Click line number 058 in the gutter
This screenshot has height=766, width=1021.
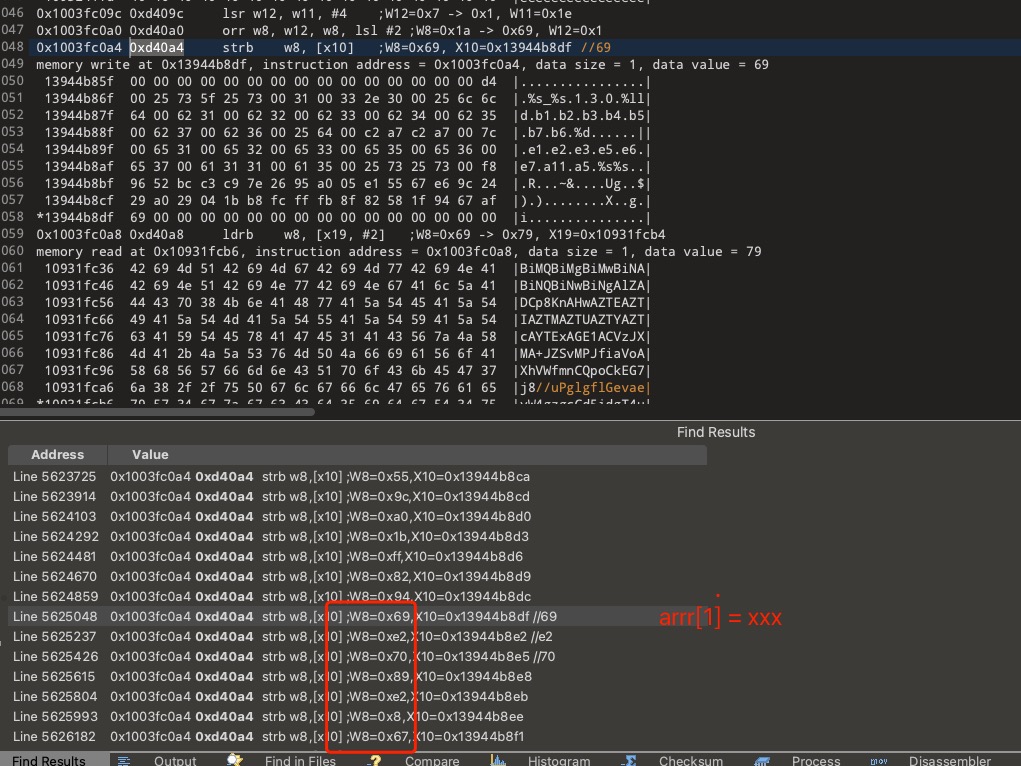[x=12, y=217]
